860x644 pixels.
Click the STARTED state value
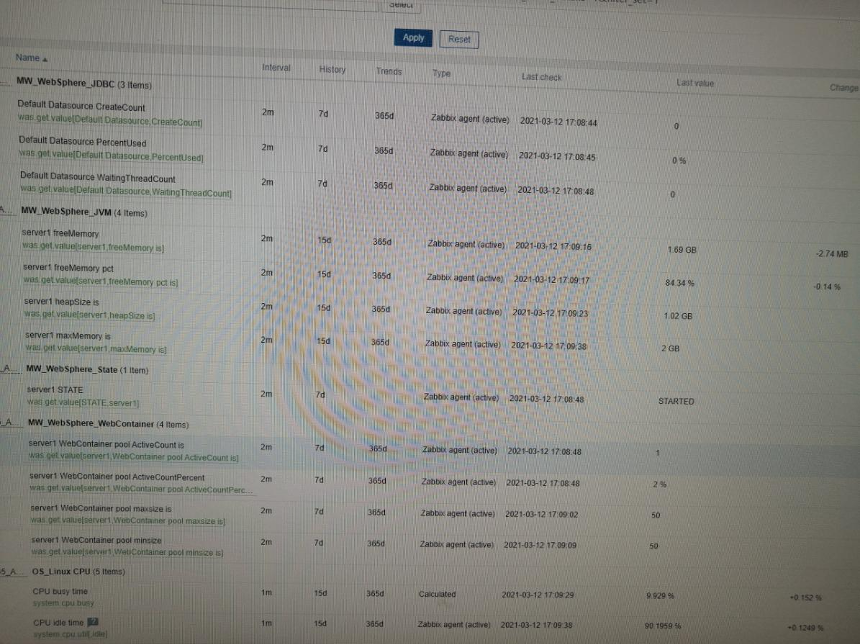click(676, 401)
